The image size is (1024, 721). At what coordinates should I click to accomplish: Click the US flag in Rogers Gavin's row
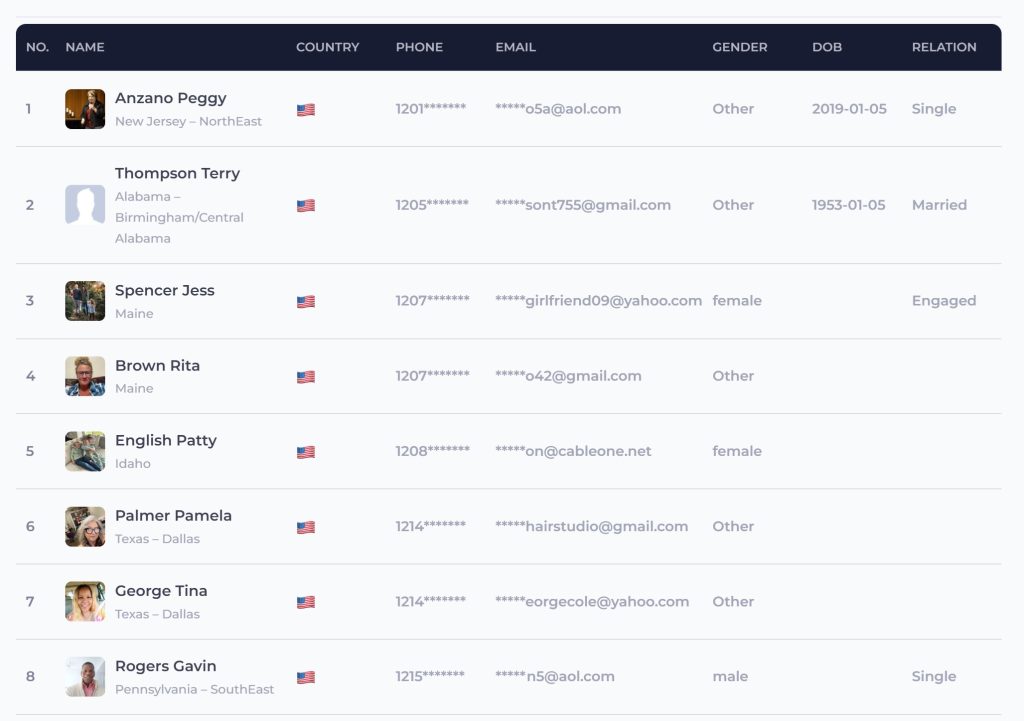(x=306, y=677)
